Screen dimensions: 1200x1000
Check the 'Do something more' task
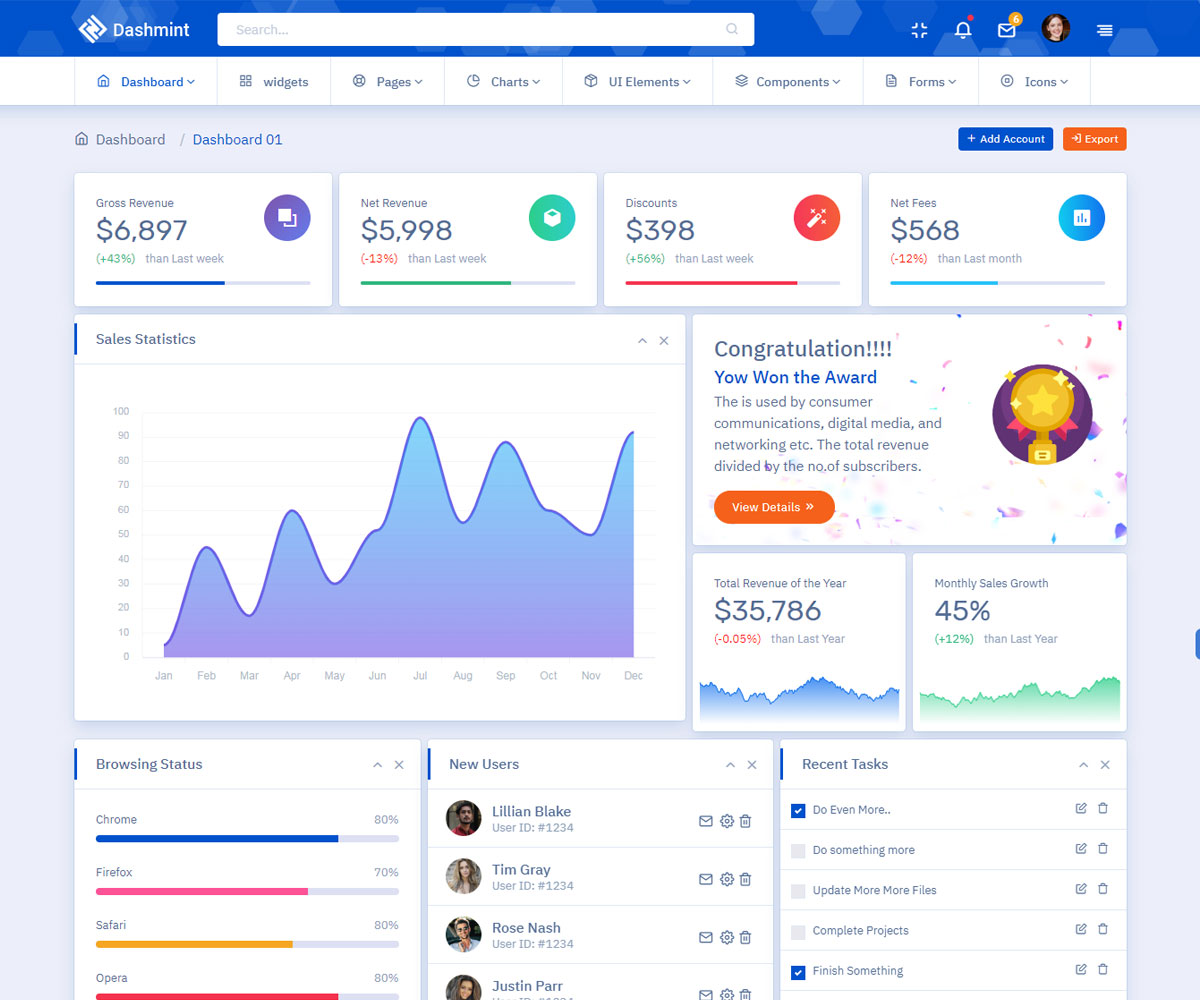[798, 850]
